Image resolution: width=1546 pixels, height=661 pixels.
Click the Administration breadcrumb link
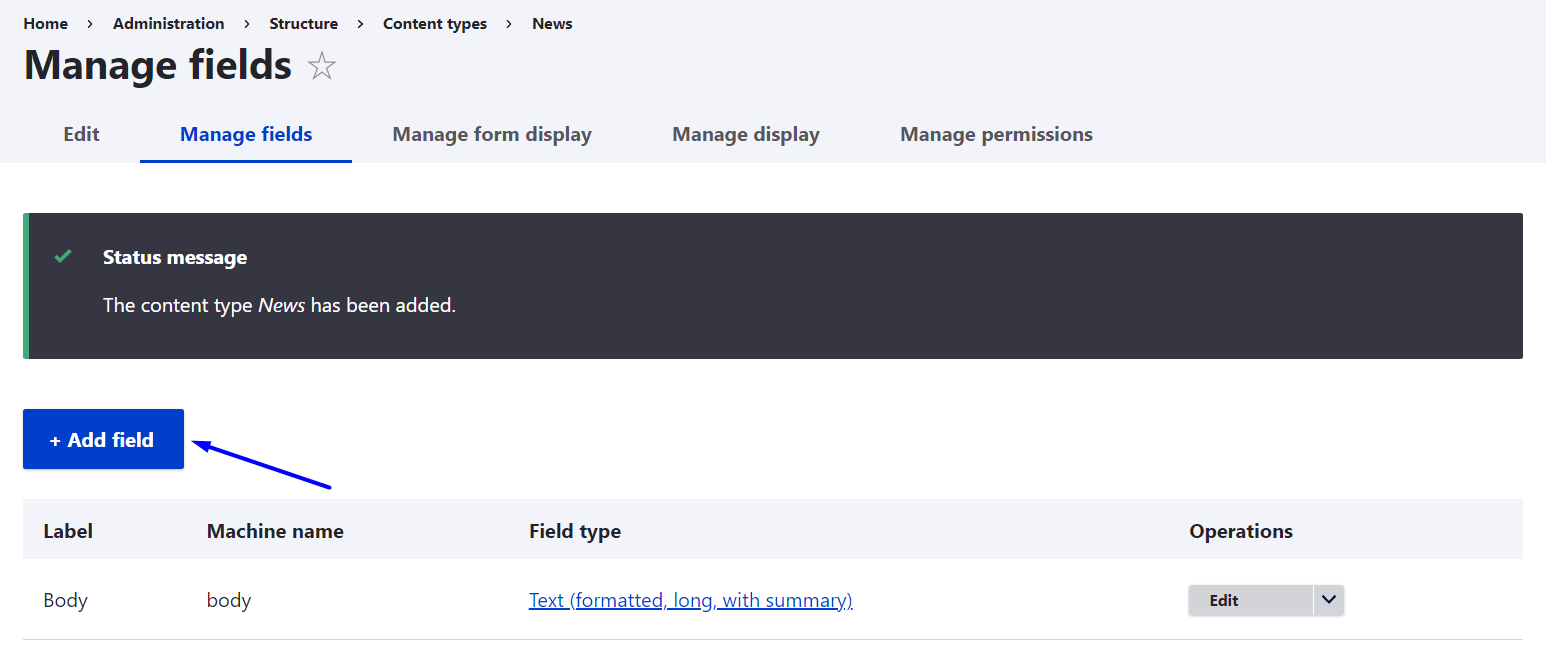pos(169,23)
